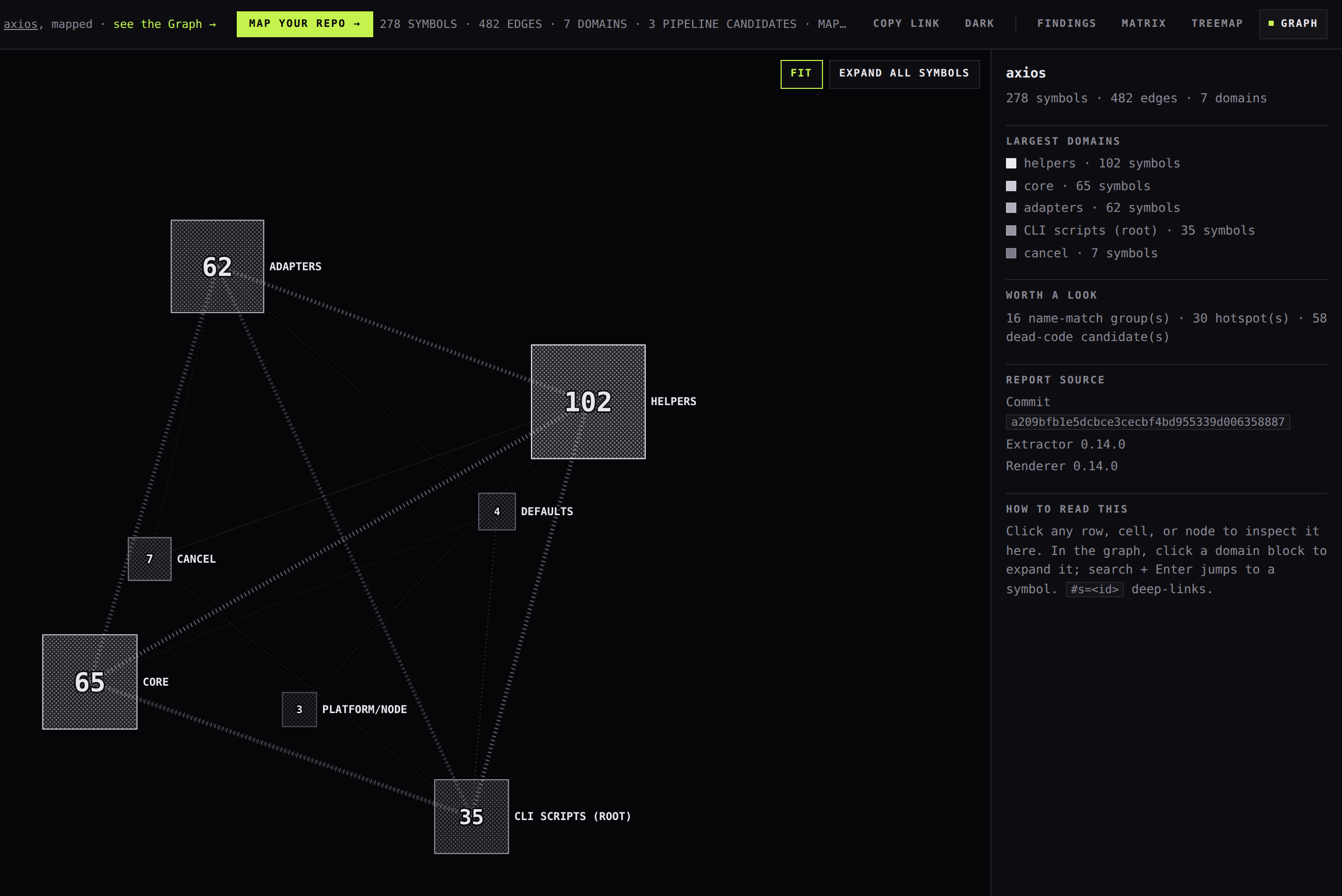Expand the HELPERS domain block (102)
Screen dimensions: 1342x896
(x=588, y=401)
